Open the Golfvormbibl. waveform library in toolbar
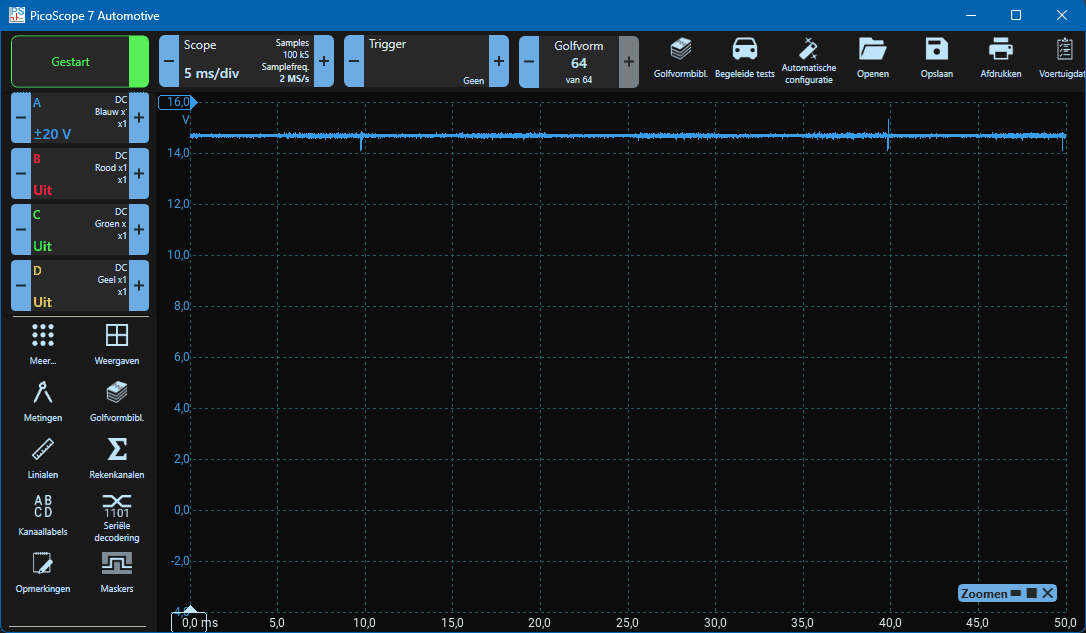 680,58
